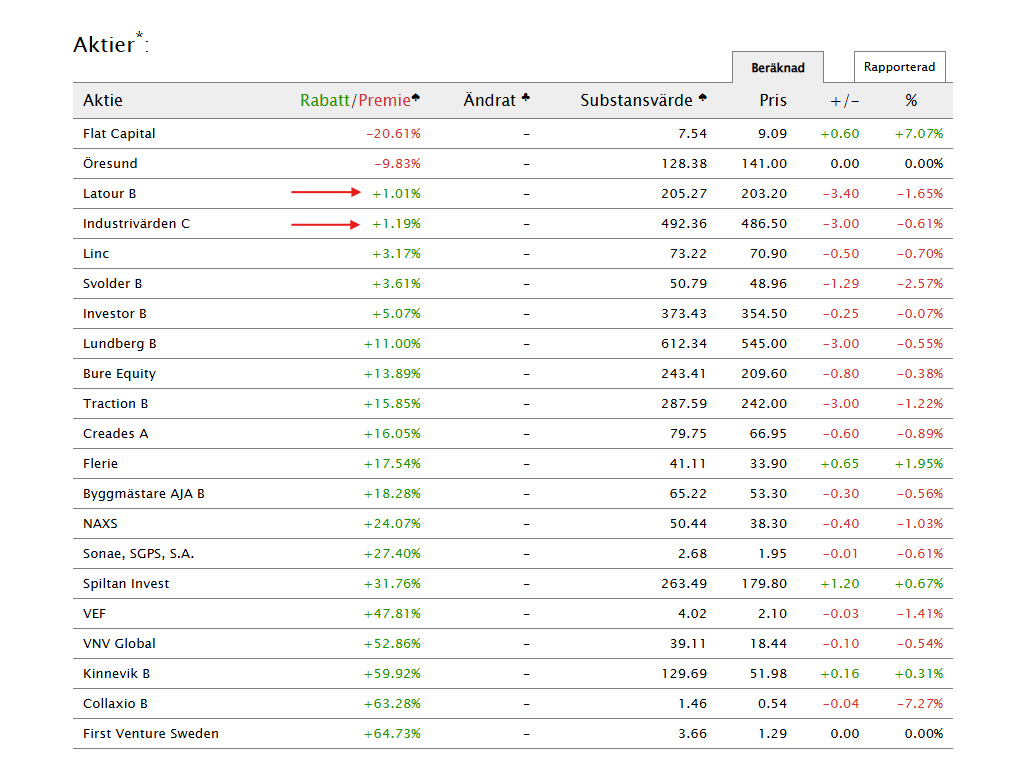Click Spiltan Invest price 179.80
This screenshot has width=1011, height=775.
(764, 584)
